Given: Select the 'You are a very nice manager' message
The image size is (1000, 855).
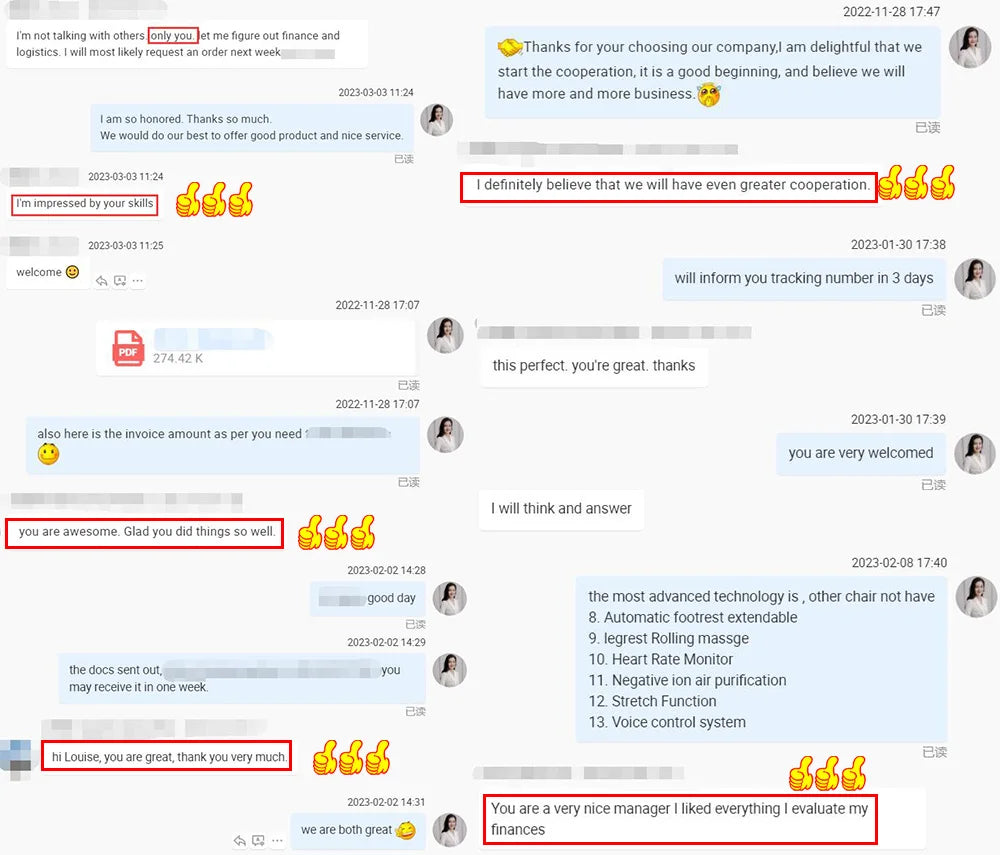Looking at the screenshot, I should [680, 819].
